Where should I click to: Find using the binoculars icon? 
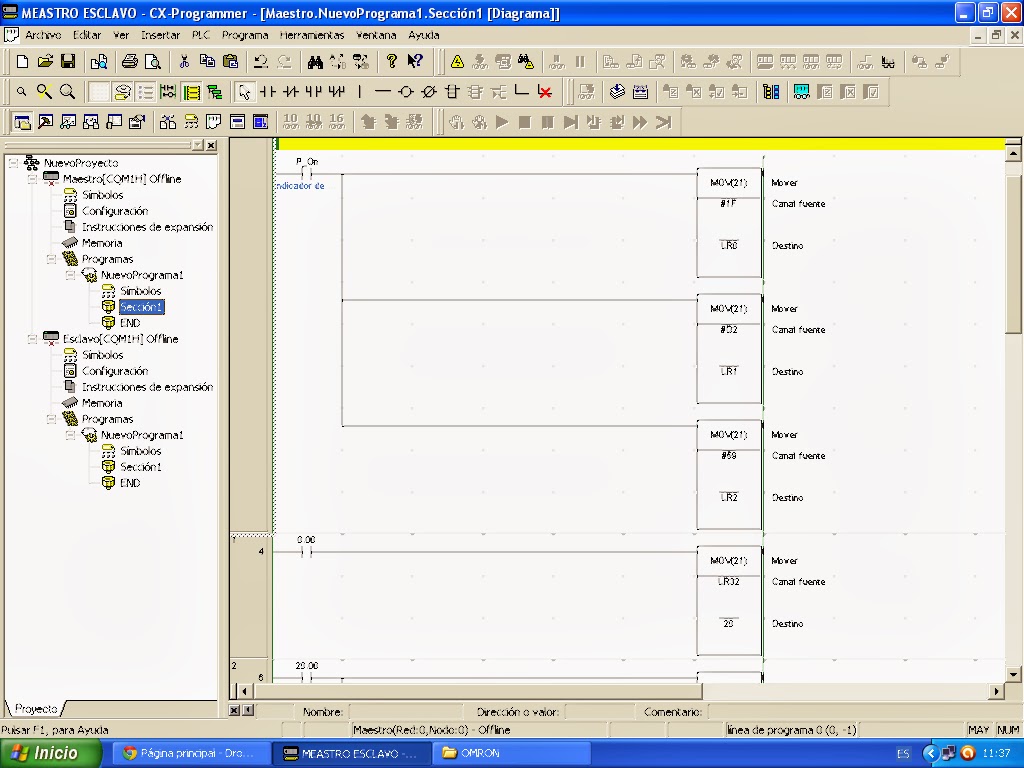pos(315,61)
